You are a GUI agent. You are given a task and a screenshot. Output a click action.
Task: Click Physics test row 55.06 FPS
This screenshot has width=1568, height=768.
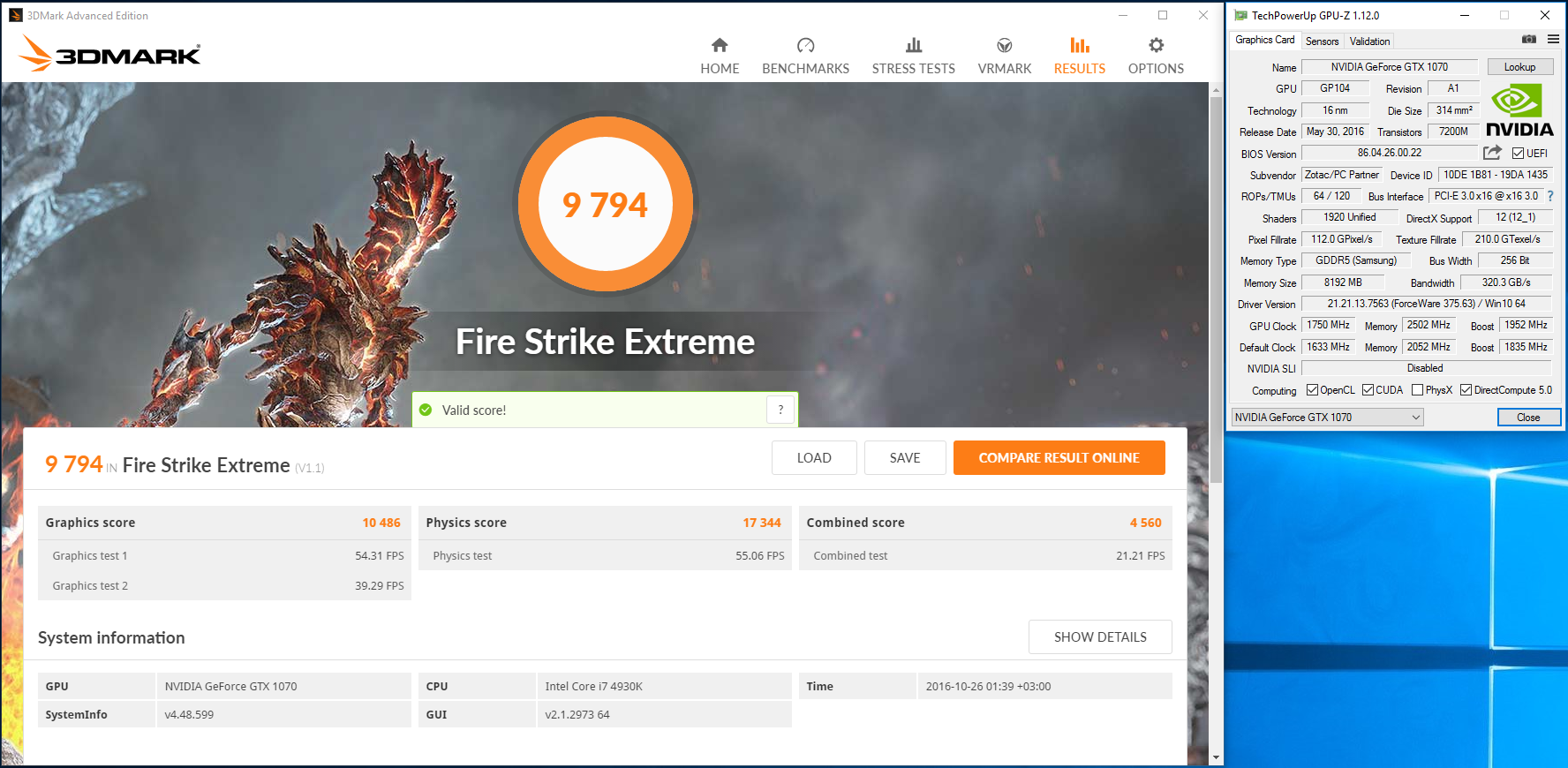(605, 555)
